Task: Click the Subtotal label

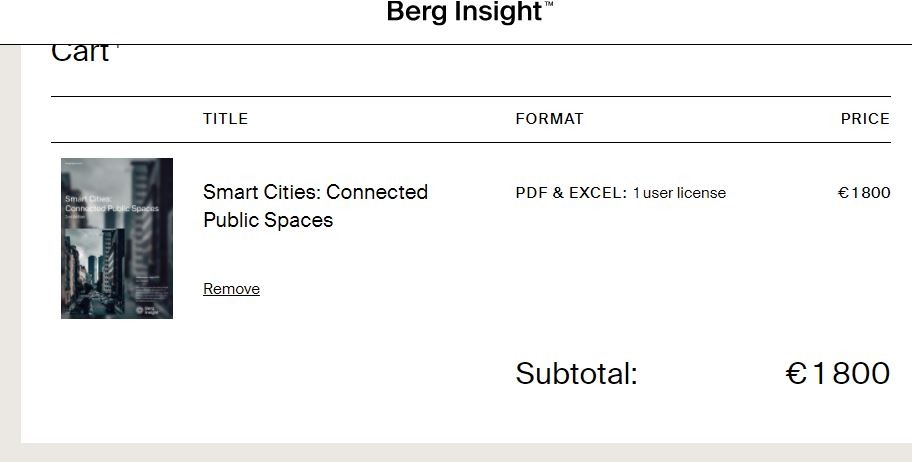Action: [576, 374]
